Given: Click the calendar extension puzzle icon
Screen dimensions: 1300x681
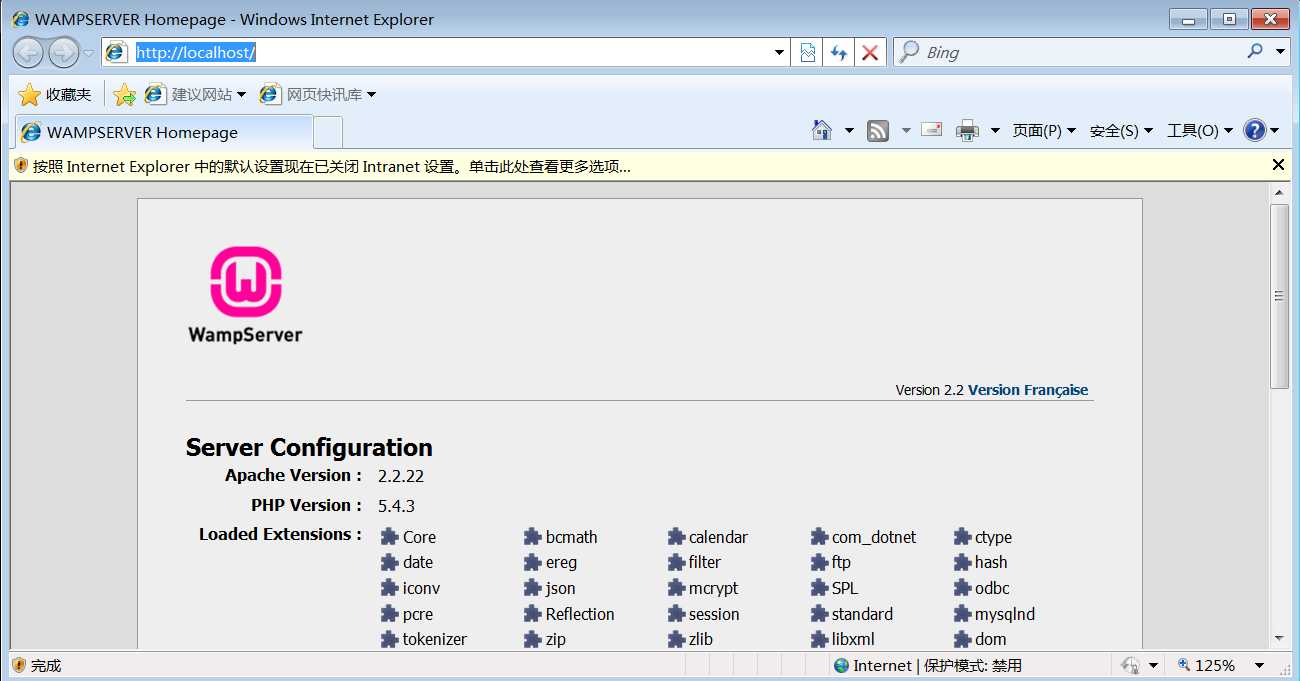Looking at the screenshot, I should [675, 537].
